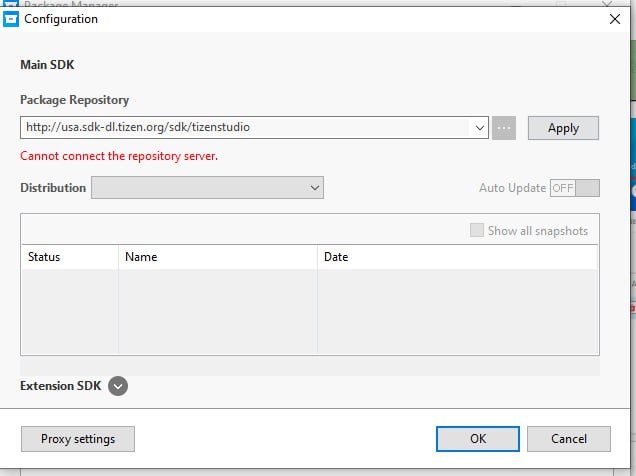Screen dimensions: 636x476
Task: Open the Package Repository URL dropdown arrow
Action: [479, 128]
